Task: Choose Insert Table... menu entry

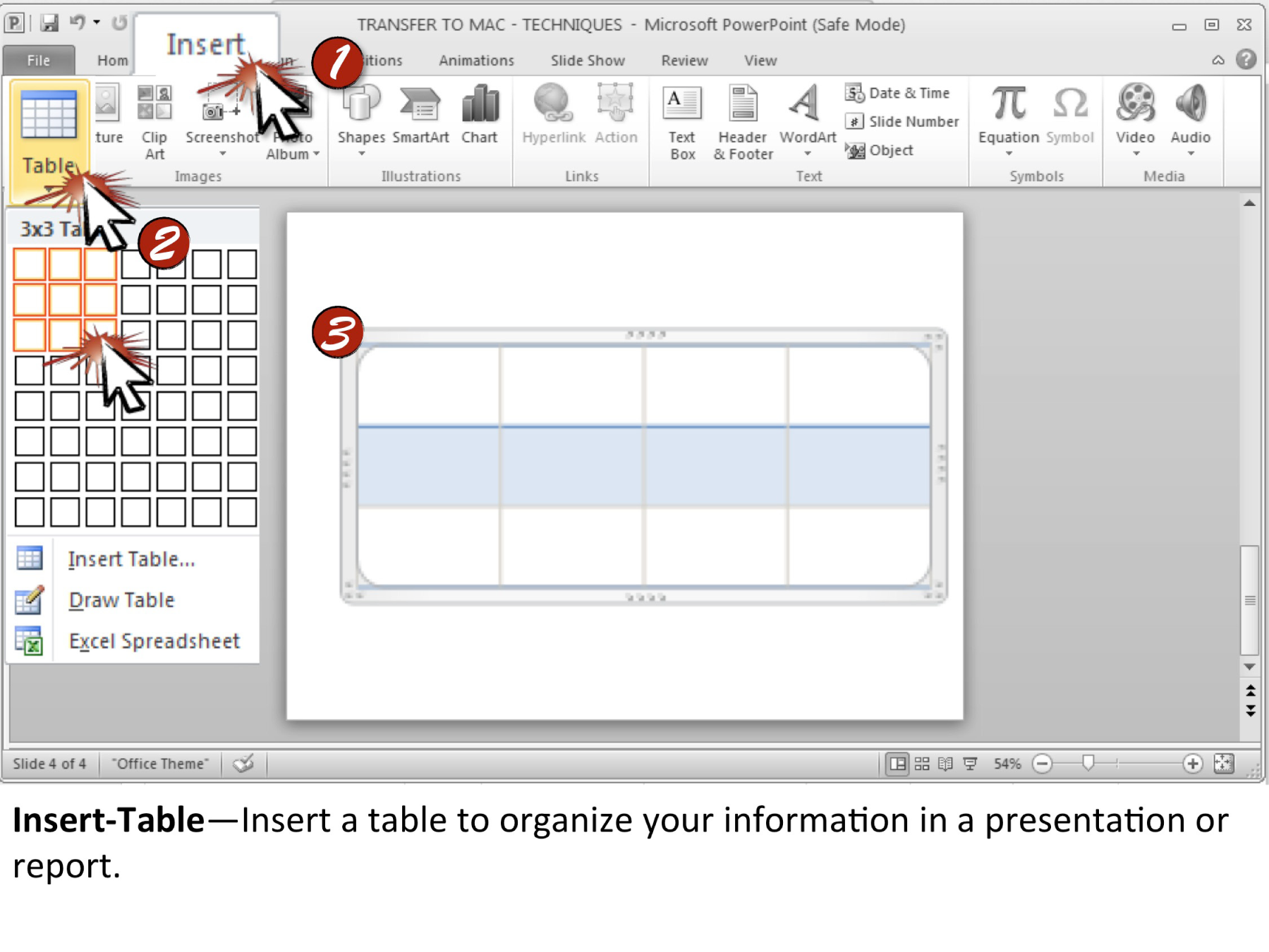Action: [x=132, y=559]
